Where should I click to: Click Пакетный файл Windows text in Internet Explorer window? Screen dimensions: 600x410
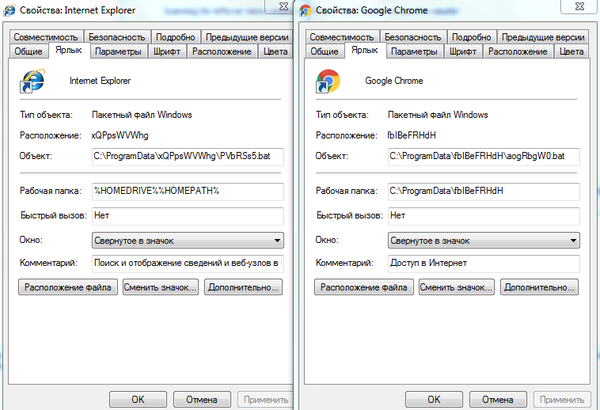[142, 115]
